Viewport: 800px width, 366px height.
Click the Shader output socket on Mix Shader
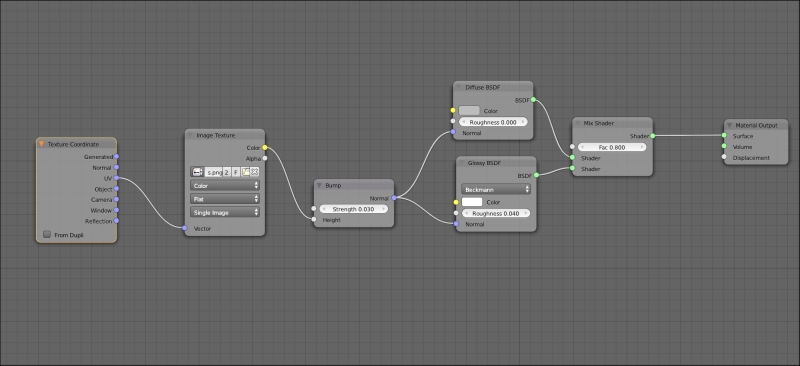(x=653, y=136)
